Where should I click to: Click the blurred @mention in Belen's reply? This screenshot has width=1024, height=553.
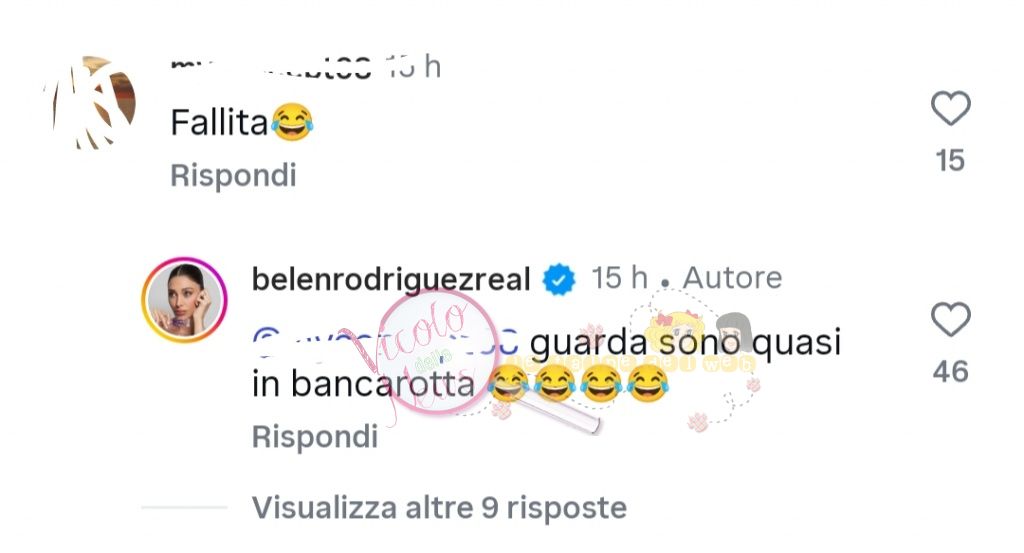(x=385, y=342)
